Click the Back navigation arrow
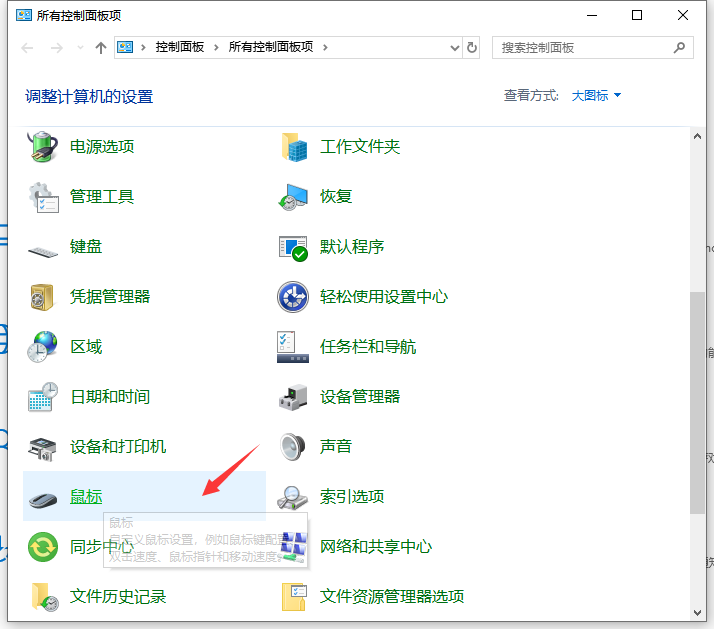This screenshot has width=714, height=629. [x=27, y=47]
